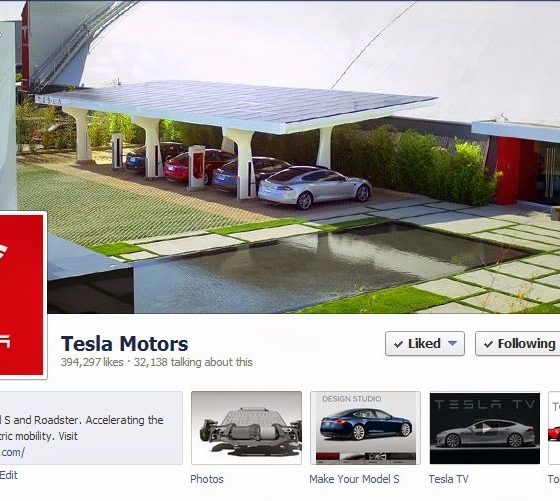Click the talking about this count
The width and height of the screenshot is (560, 501).
click(x=193, y=362)
